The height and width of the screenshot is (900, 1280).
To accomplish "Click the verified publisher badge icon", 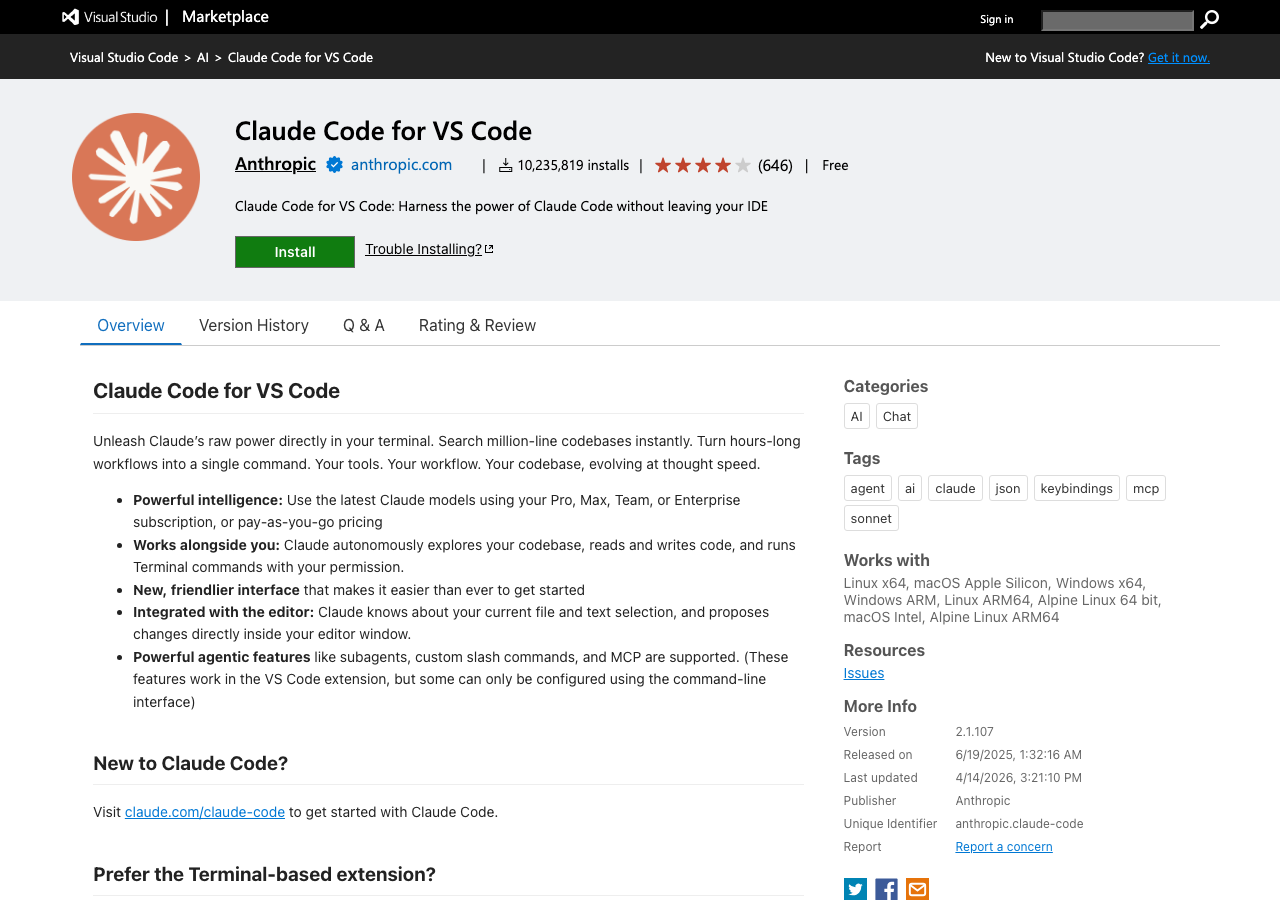I will [x=334, y=165].
